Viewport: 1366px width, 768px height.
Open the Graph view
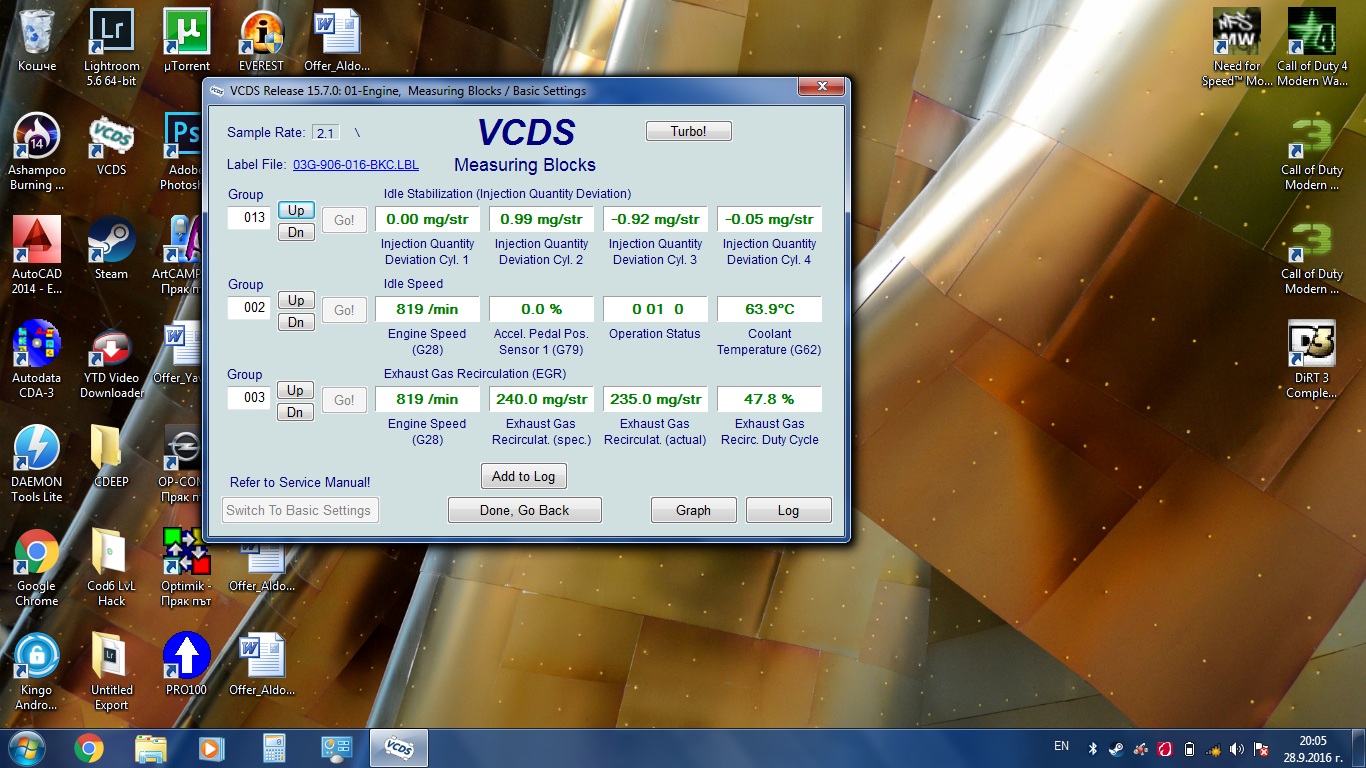(x=693, y=510)
